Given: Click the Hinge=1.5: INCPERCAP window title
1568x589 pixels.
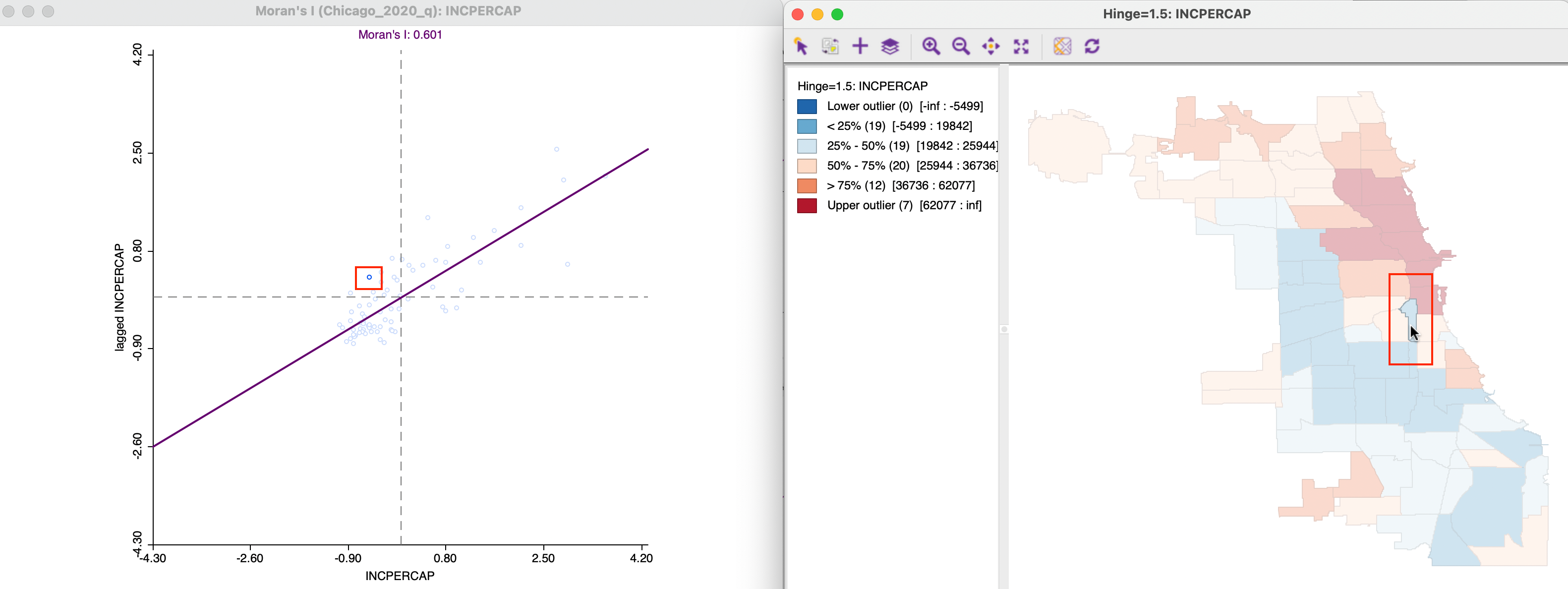Looking at the screenshot, I should pyautogui.click(x=1176, y=14).
